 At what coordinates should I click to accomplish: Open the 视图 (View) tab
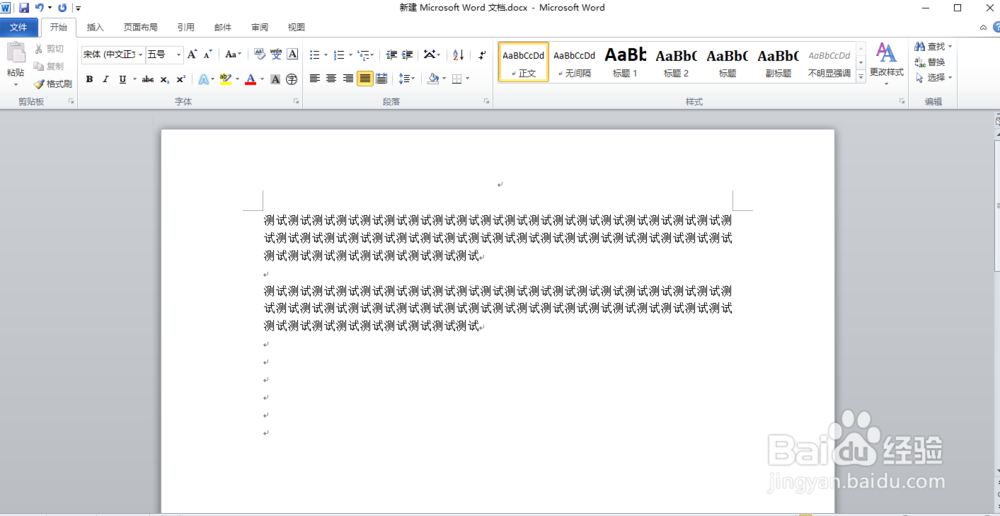tap(297, 27)
